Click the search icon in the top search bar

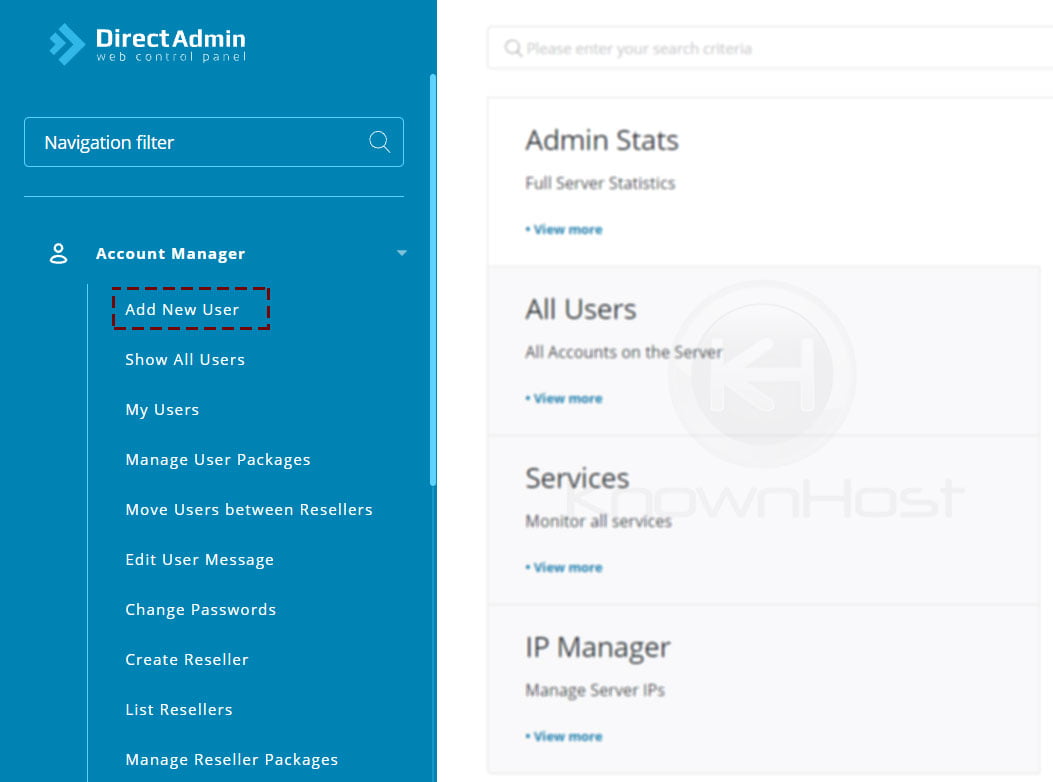(x=513, y=47)
